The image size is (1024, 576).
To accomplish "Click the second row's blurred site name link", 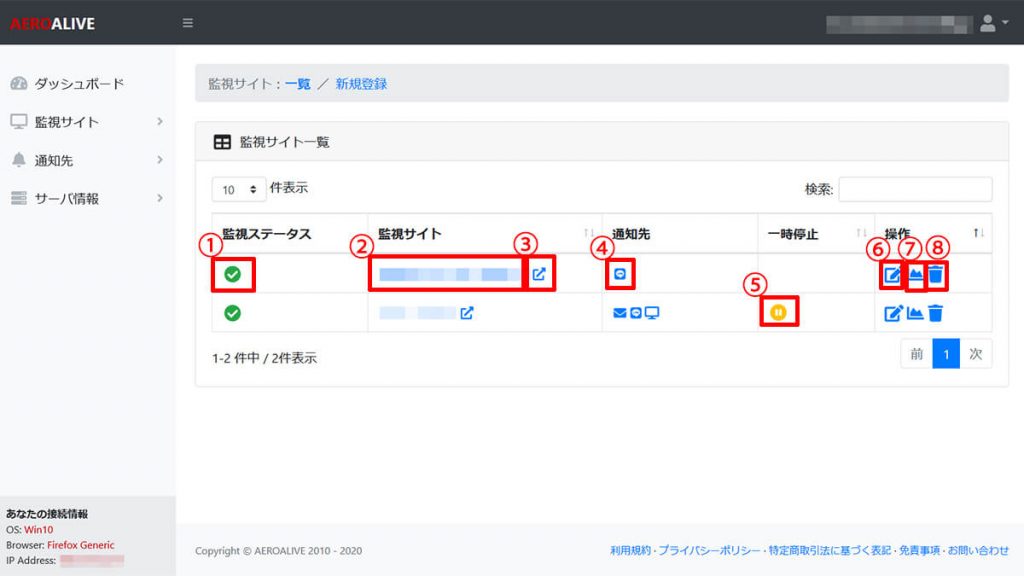I will (x=417, y=313).
